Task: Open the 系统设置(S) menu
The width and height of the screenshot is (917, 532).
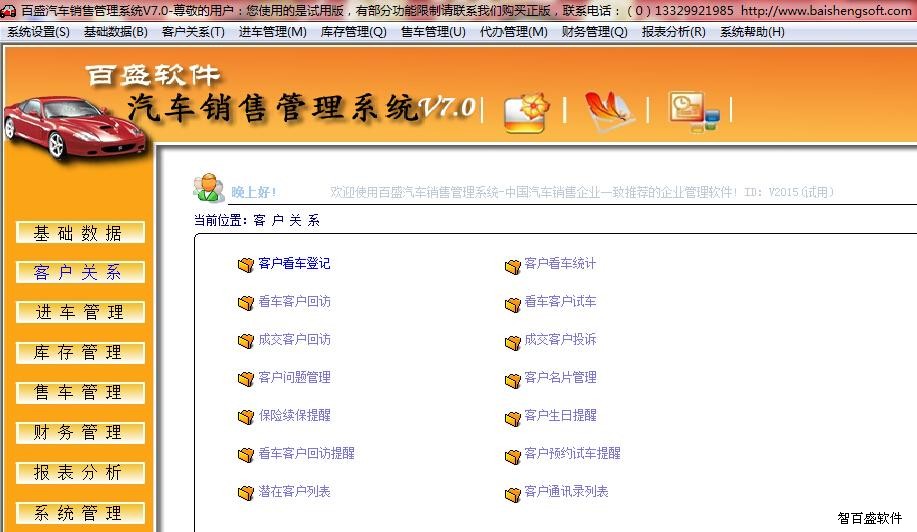Action: [x=38, y=32]
